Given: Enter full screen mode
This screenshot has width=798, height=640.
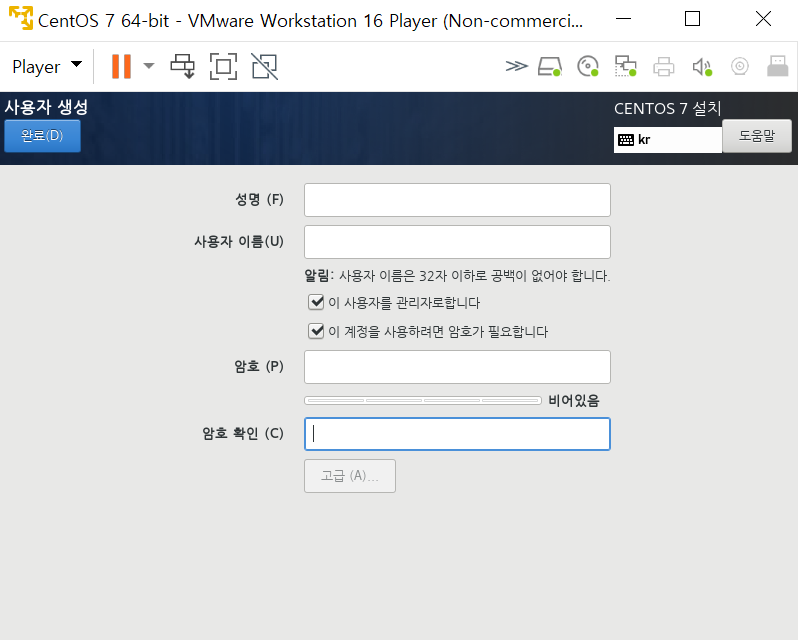Looking at the screenshot, I should click(223, 67).
